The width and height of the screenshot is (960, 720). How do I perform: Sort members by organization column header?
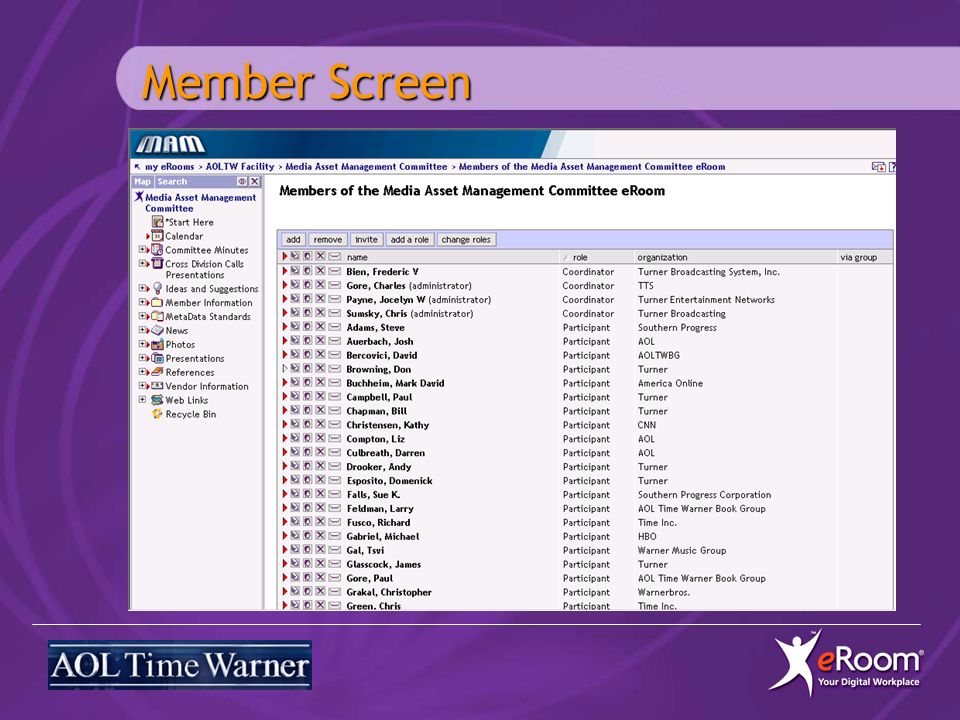coord(662,257)
